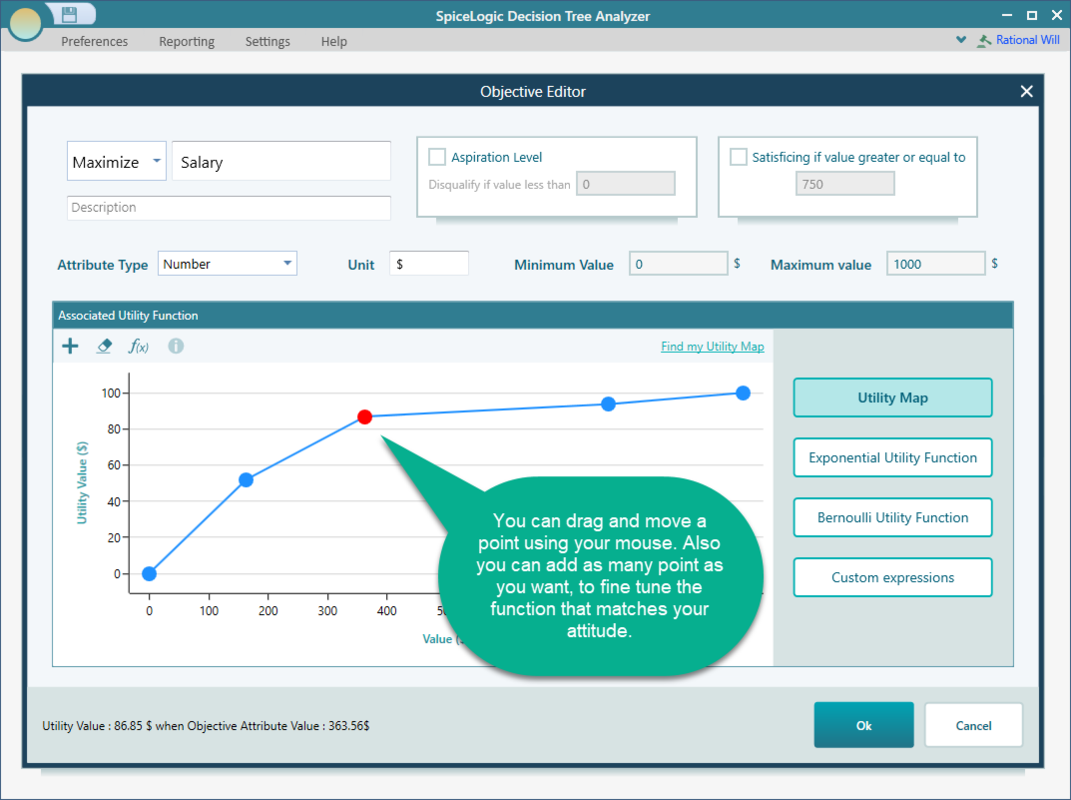Image resolution: width=1071 pixels, height=800 pixels.
Task: Click the plus icon to add a point
Action: click(x=70, y=346)
